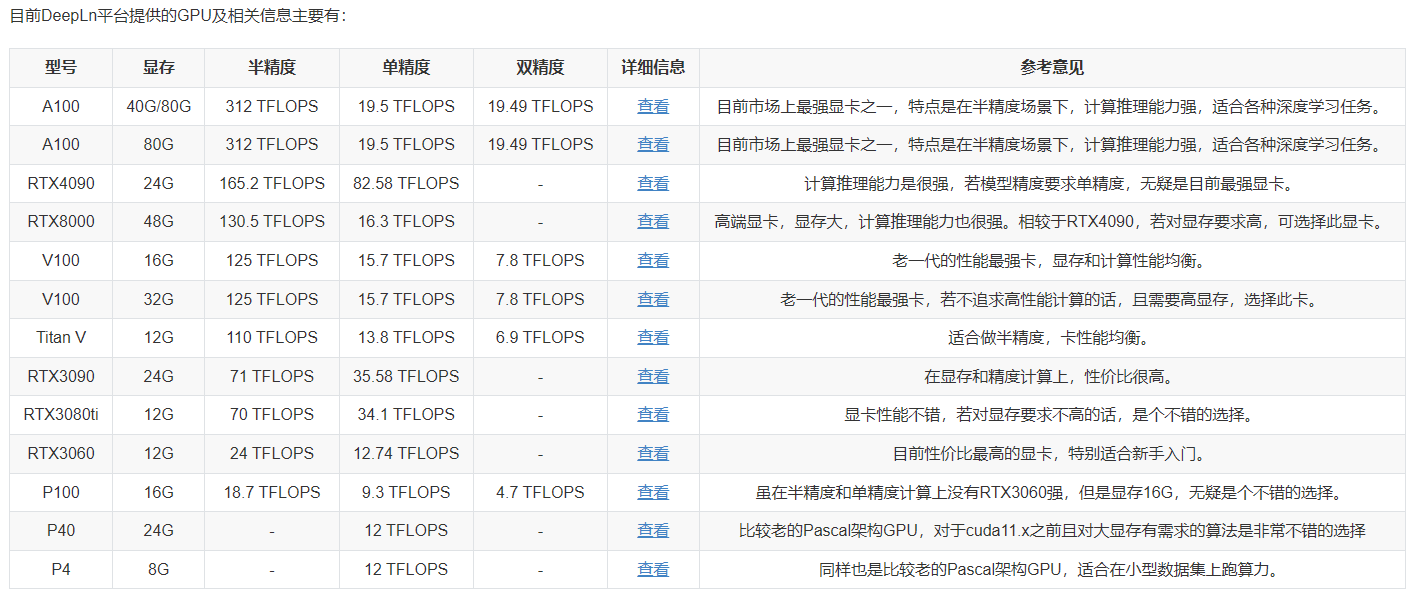1418x597 pixels.
Task: Click the 18.7 TFLOPS value
Action: point(272,493)
